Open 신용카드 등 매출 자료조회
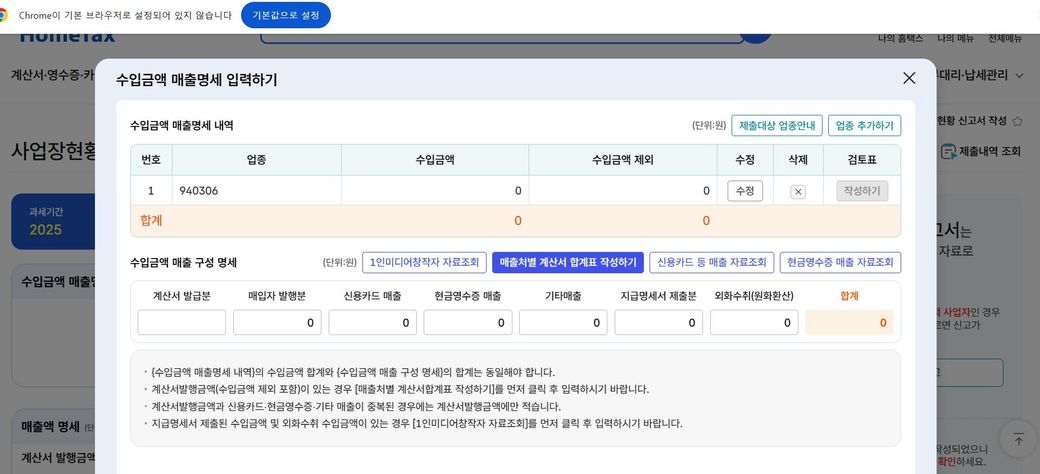 click(710, 262)
